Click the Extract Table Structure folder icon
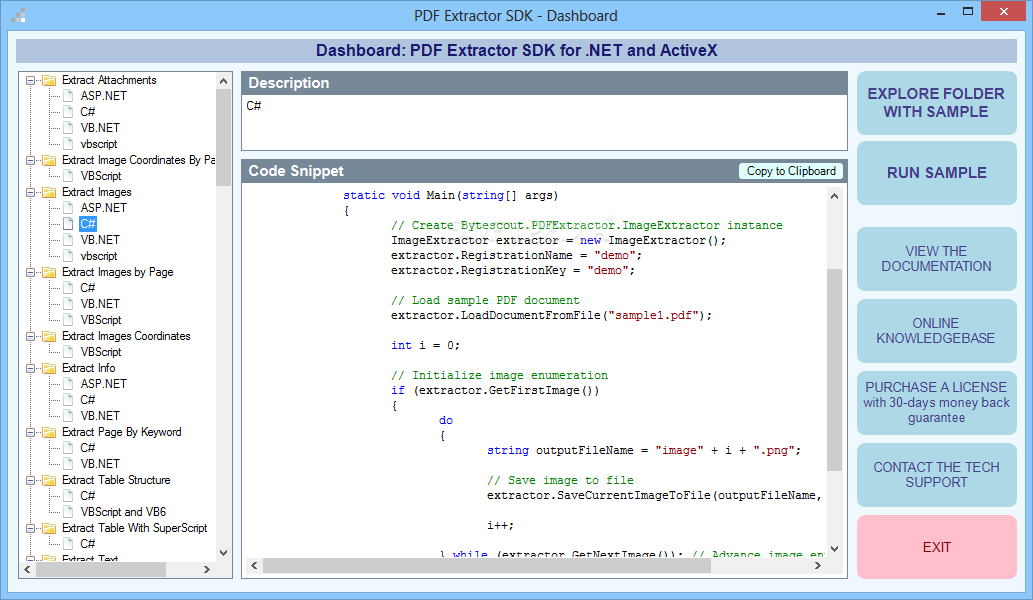 (49, 480)
